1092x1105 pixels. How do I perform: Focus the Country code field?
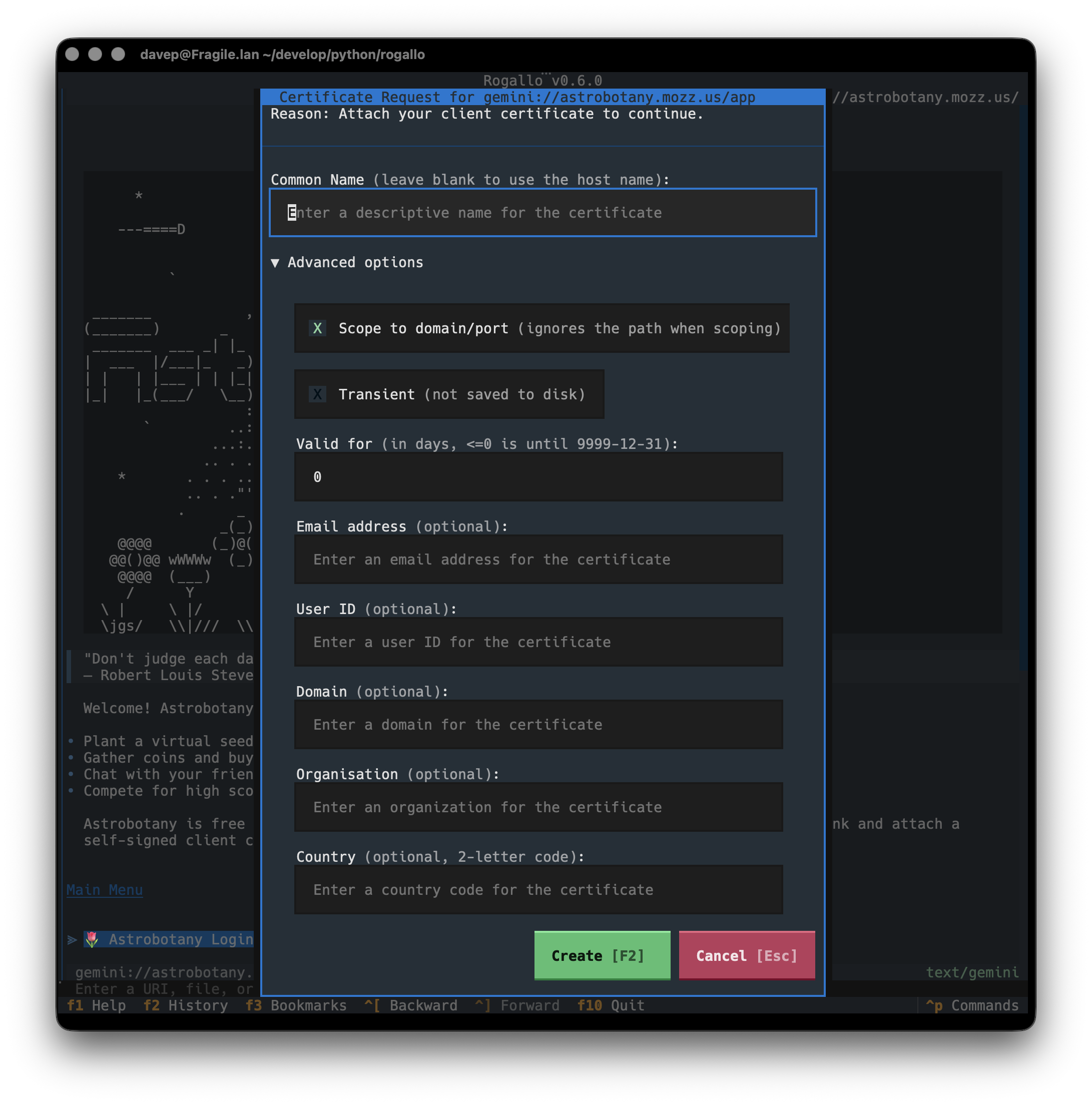(538, 889)
